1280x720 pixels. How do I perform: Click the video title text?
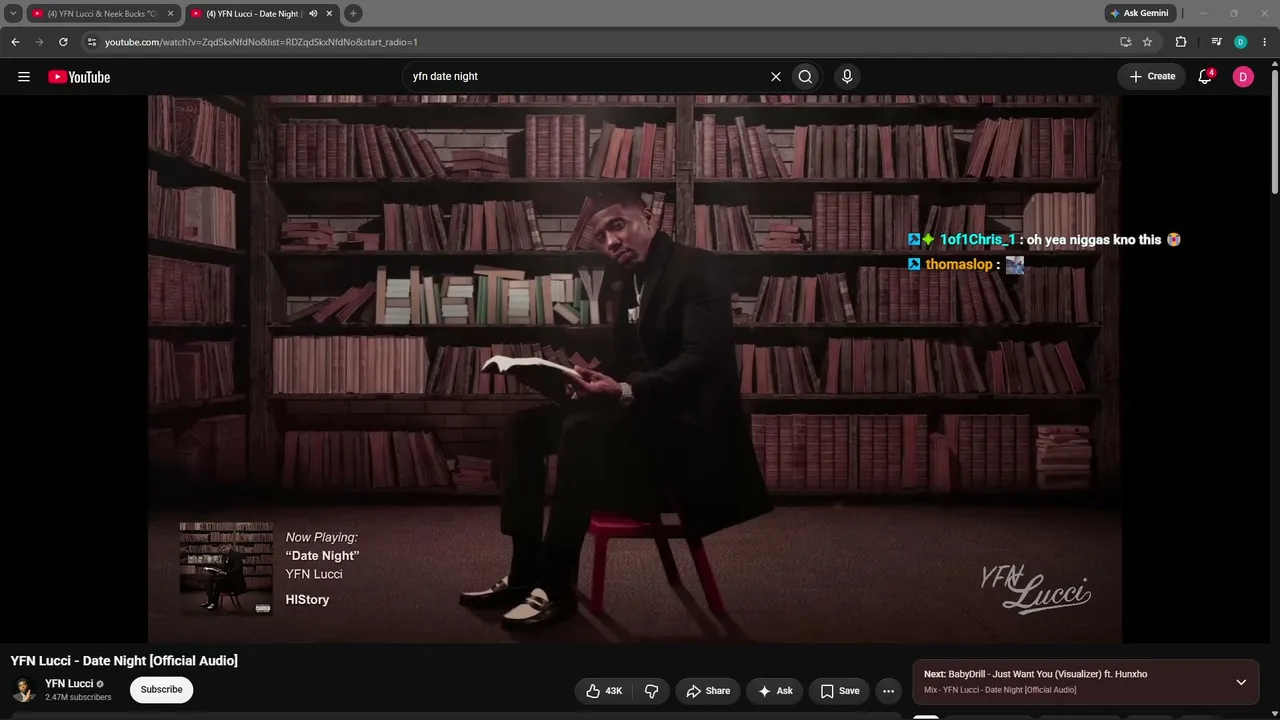(124, 661)
